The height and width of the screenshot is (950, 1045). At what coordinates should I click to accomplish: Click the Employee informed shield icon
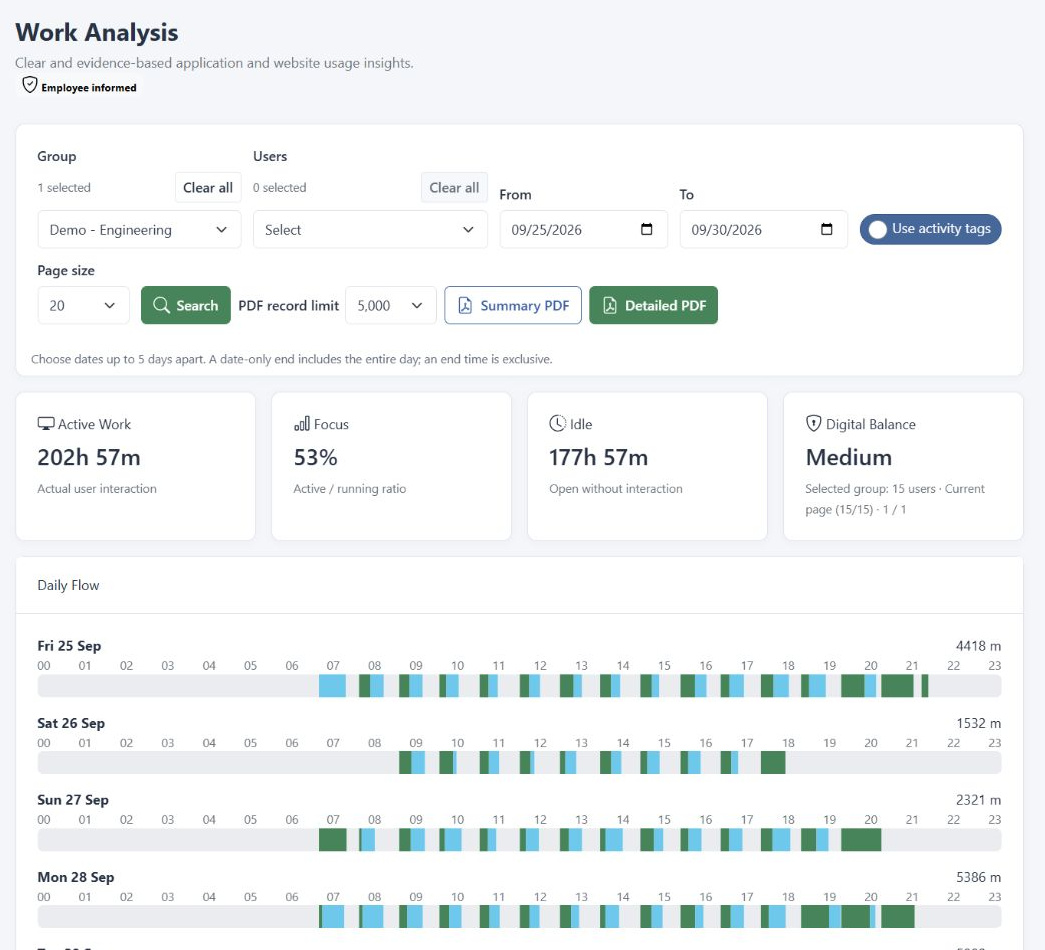coord(30,85)
